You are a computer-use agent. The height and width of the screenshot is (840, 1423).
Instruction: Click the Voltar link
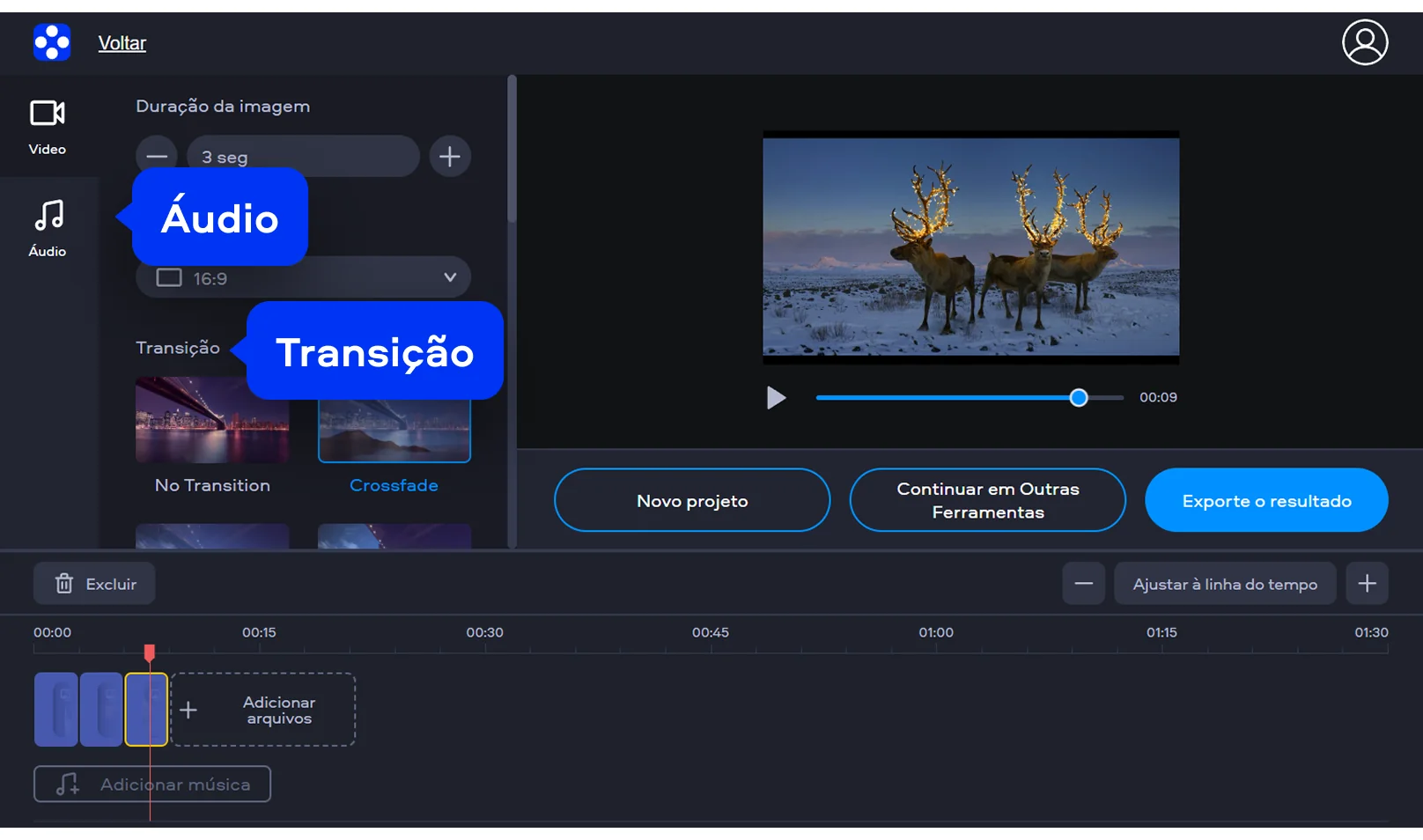pos(122,43)
